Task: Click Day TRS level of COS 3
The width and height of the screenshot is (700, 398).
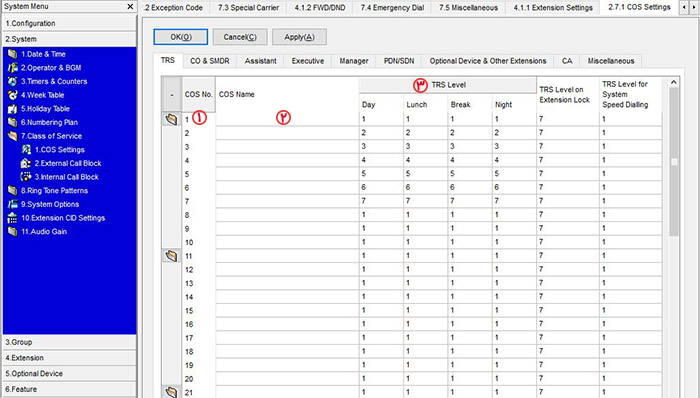Action: pyautogui.click(x=381, y=147)
